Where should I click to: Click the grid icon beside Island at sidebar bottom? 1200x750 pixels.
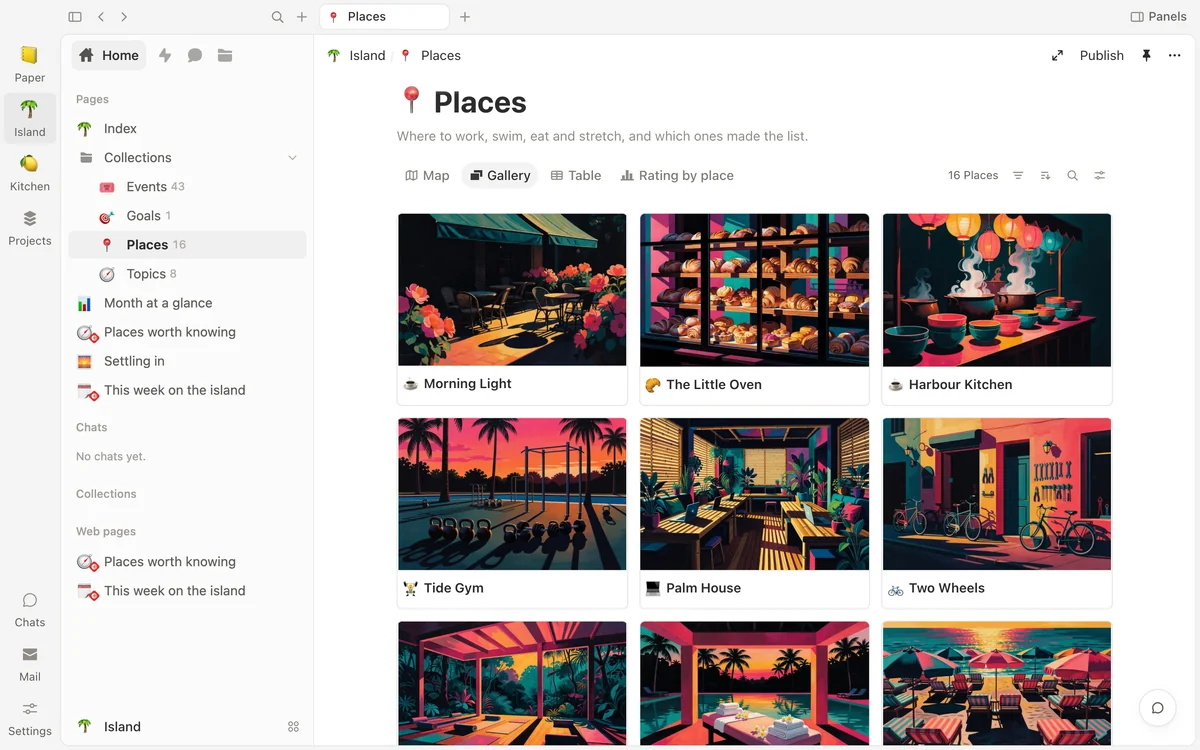[293, 727]
